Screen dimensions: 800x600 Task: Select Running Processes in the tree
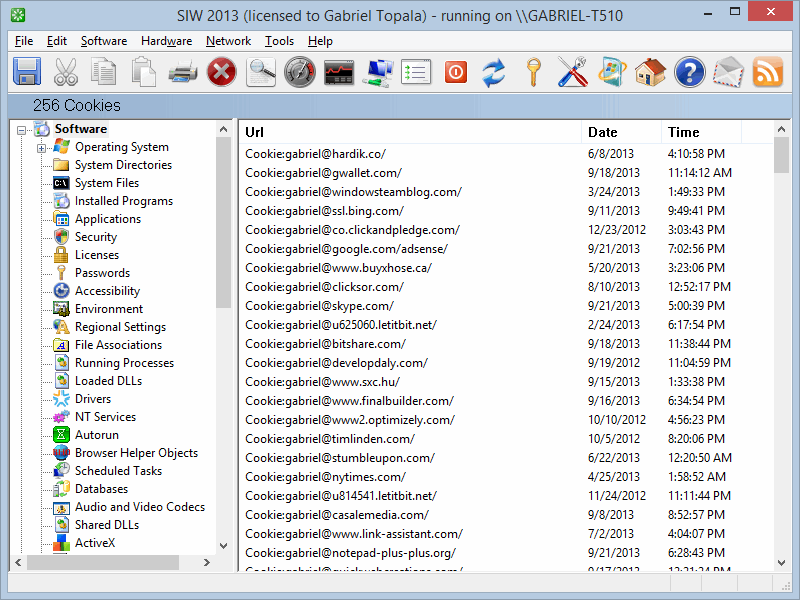click(124, 363)
